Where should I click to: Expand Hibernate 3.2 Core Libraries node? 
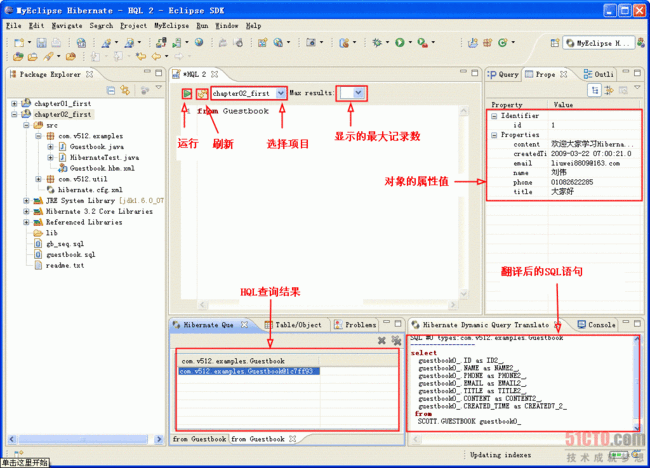[26, 211]
